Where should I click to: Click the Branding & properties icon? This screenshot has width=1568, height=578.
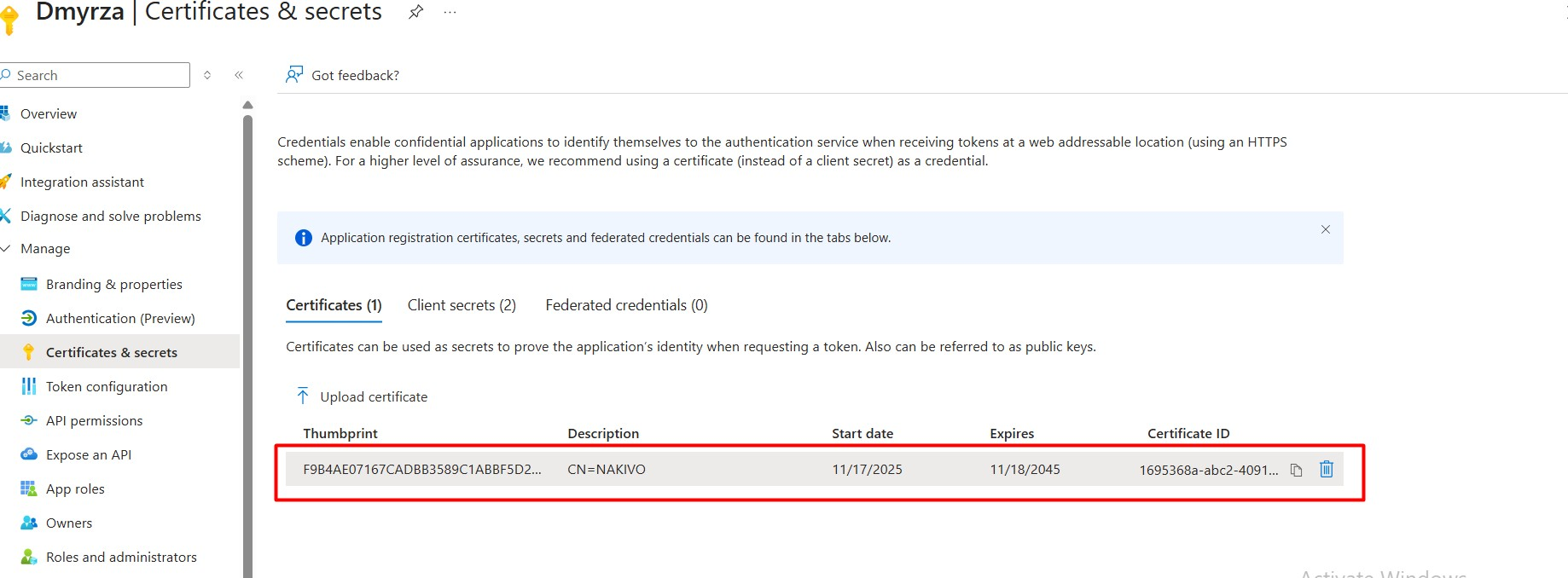click(29, 284)
